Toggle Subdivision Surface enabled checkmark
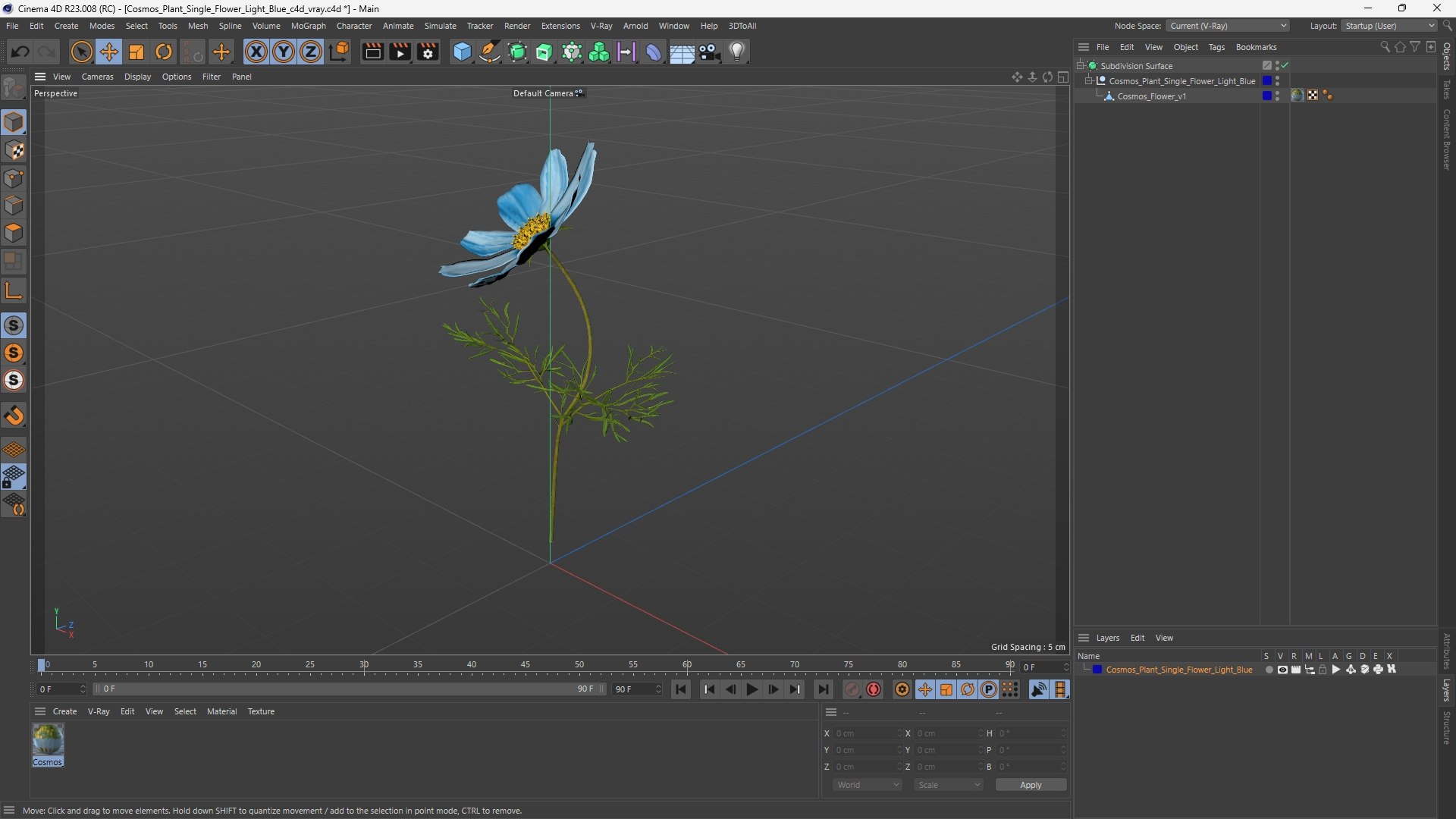The height and width of the screenshot is (819, 1456). pyautogui.click(x=1285, y=66)
